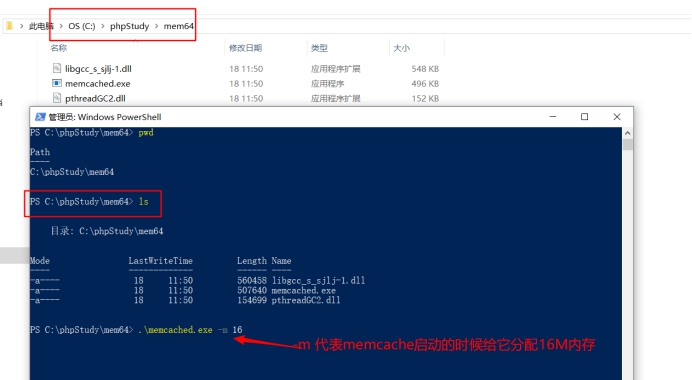Expand the chevron before 此电脑 in breadcrumb
The height and width of the screenshot is (380, 692).
click(21, 26)
